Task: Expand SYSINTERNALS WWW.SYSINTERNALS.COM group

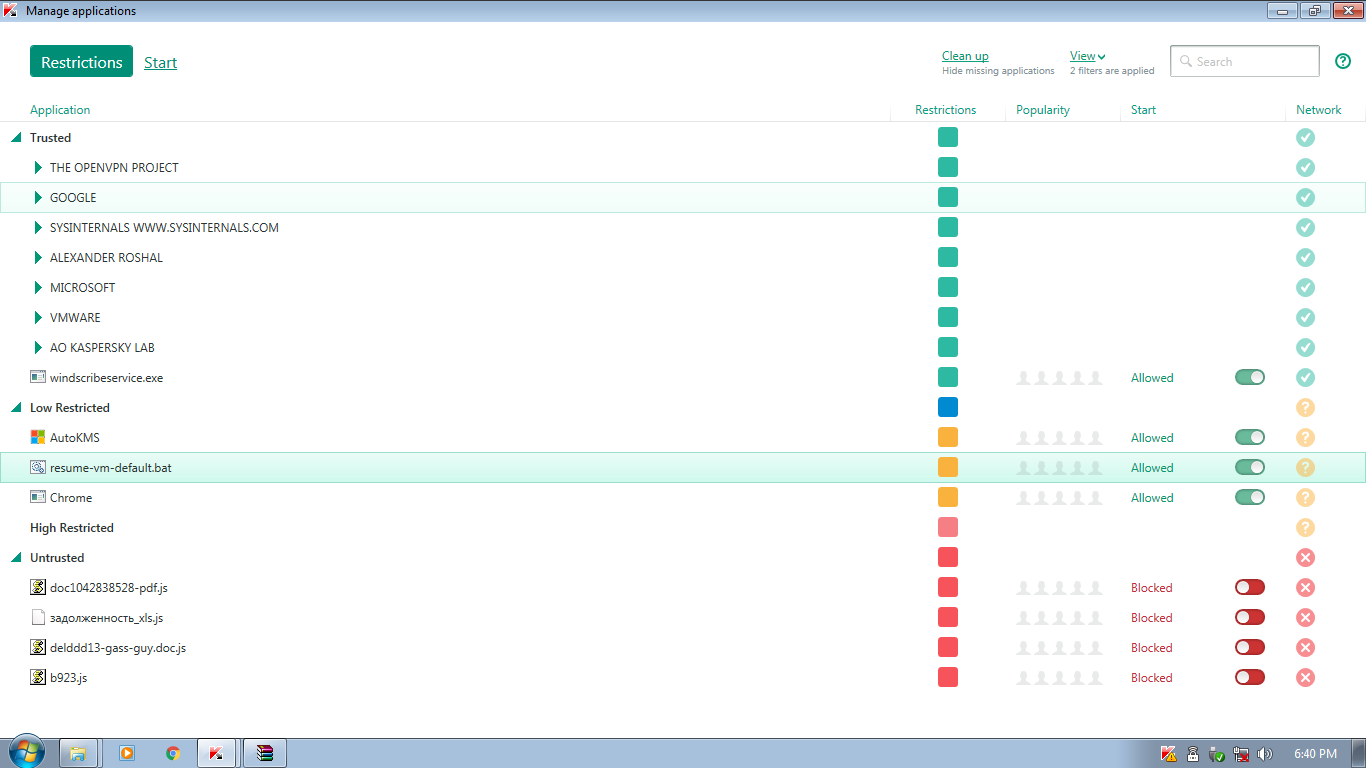Action: (38, 228)
